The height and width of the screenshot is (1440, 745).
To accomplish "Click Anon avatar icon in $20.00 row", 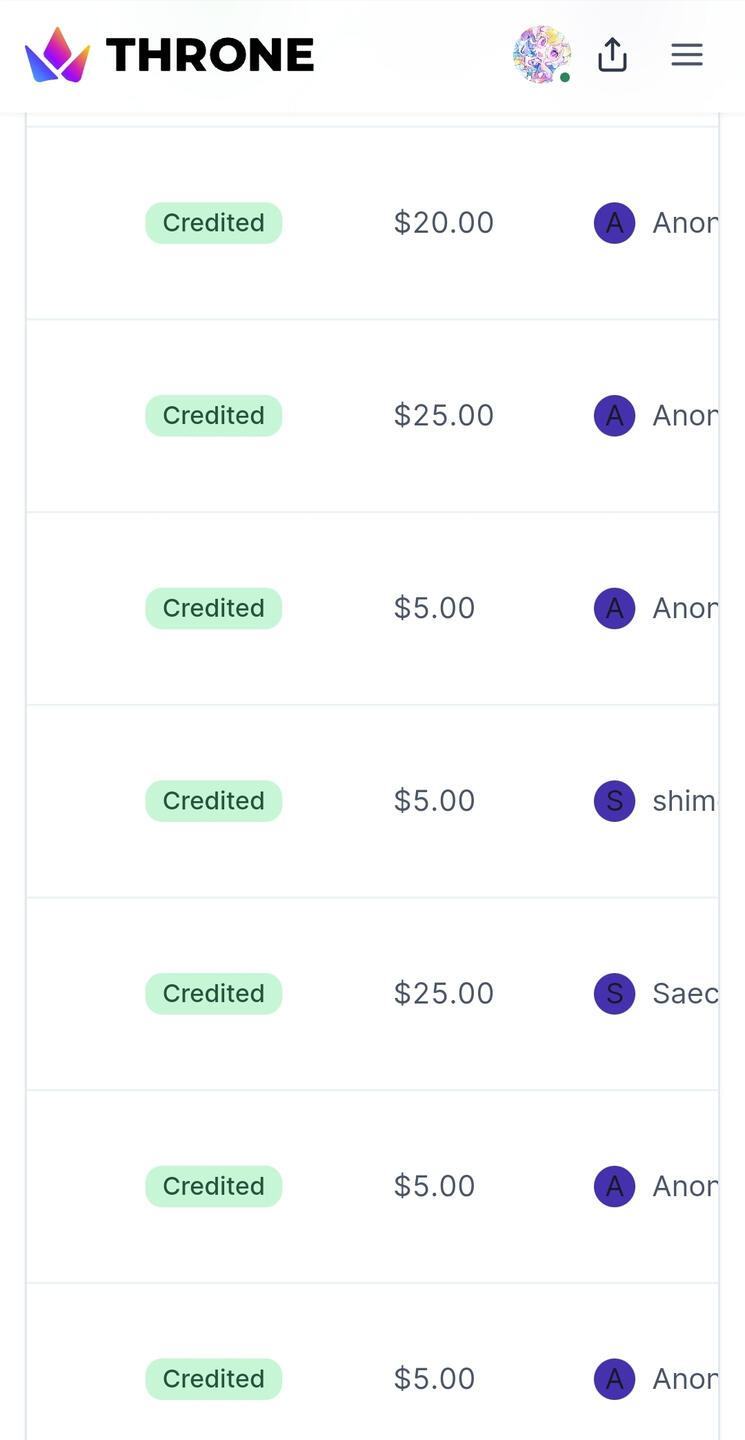I will 614,223.
